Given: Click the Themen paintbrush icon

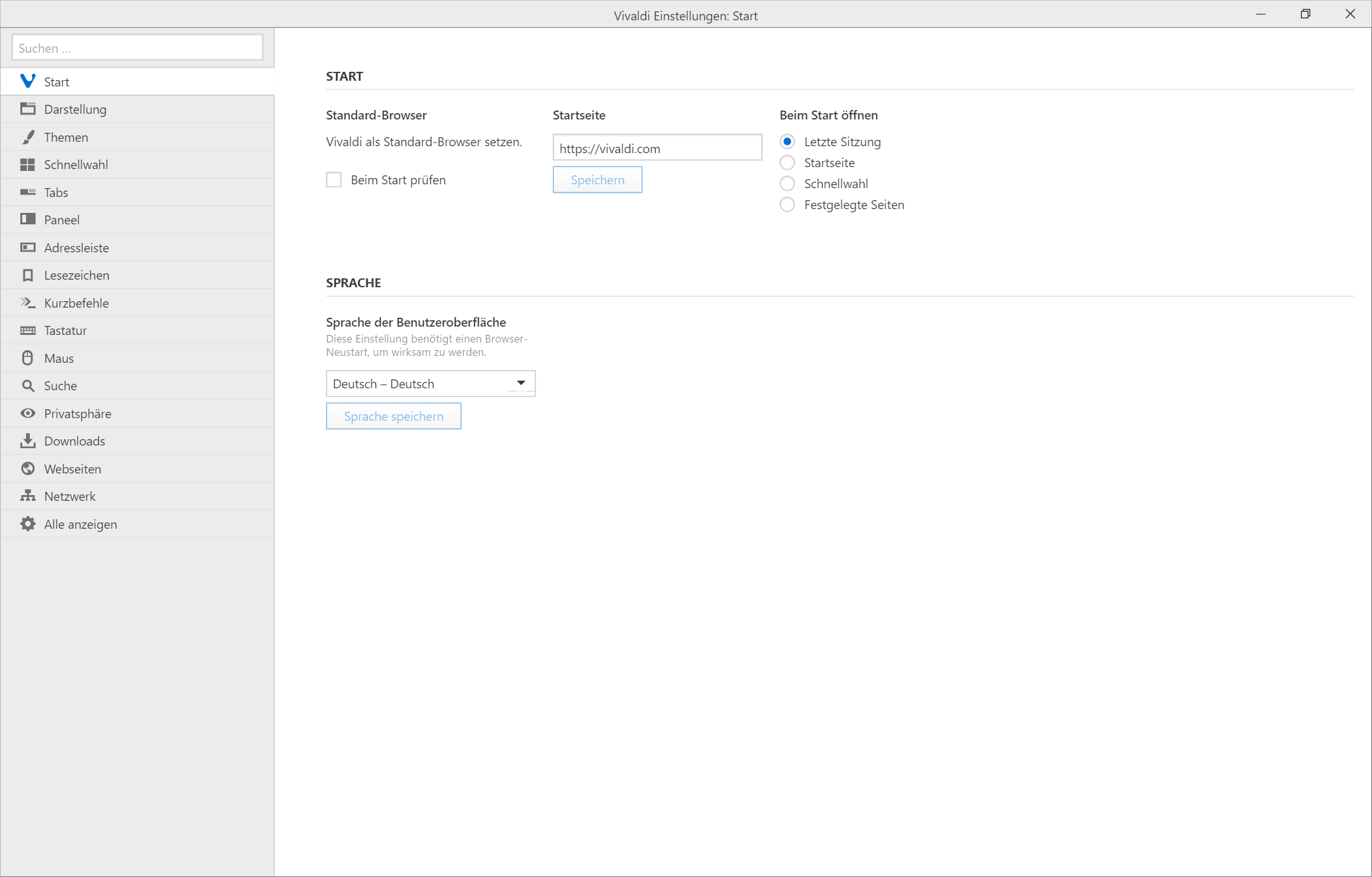Looking at the screenshot, I should [x=28, y=137].
